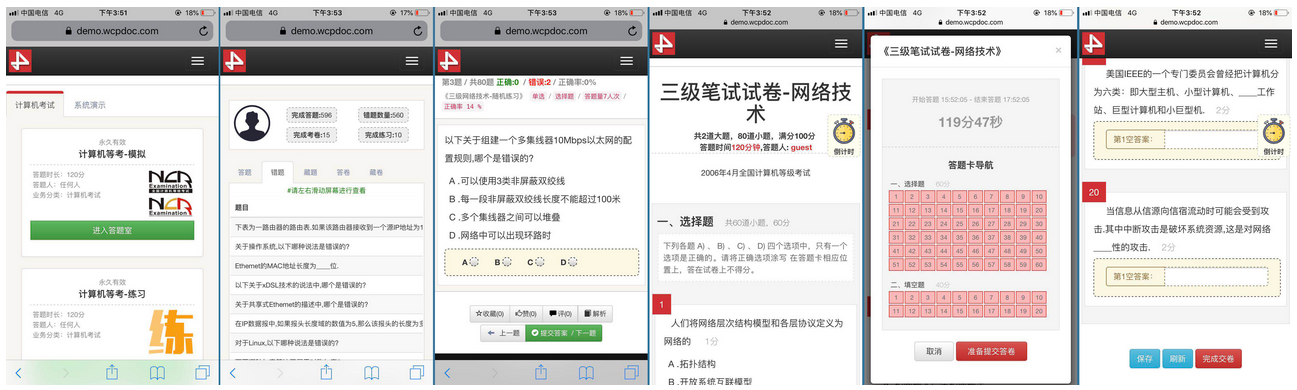This screenshot has width=1297, height=390.
Task: Open Safari tabs under the profile statistics screen
Action: [x=416, y=372]
